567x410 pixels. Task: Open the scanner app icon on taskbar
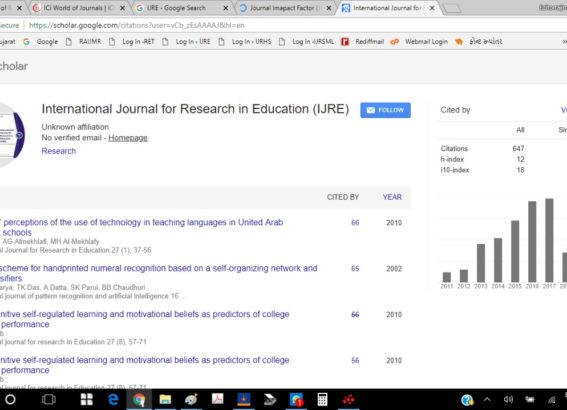270,399
